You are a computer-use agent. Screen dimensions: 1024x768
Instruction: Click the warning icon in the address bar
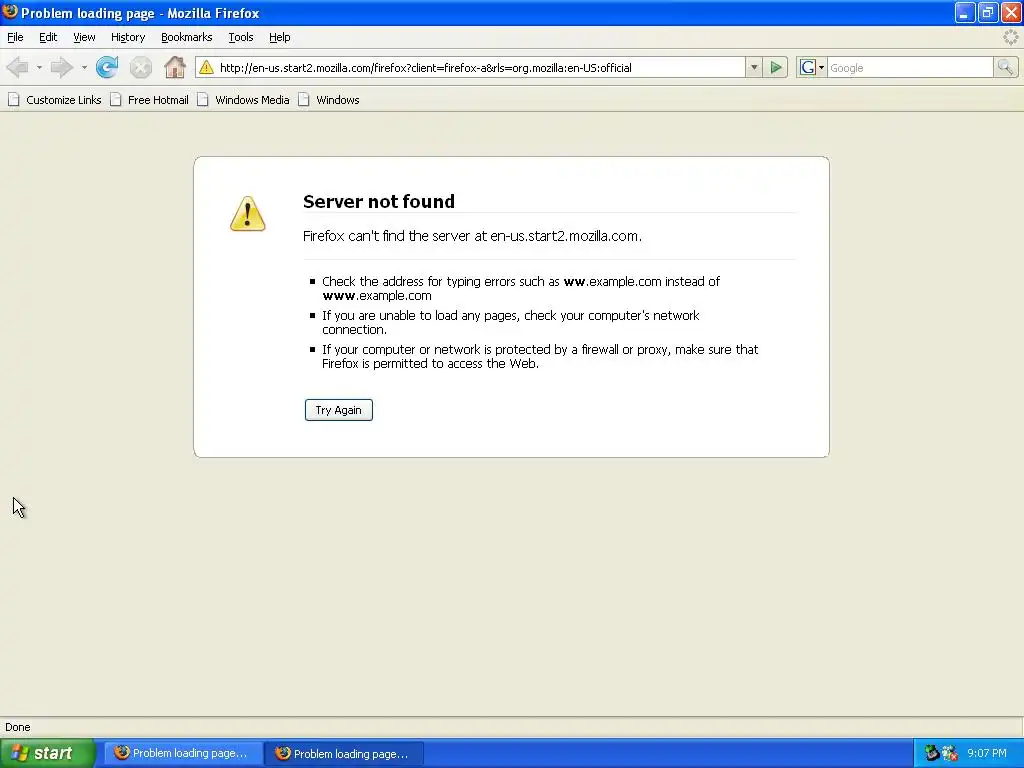pyautogui.click(x=206, y=67)
